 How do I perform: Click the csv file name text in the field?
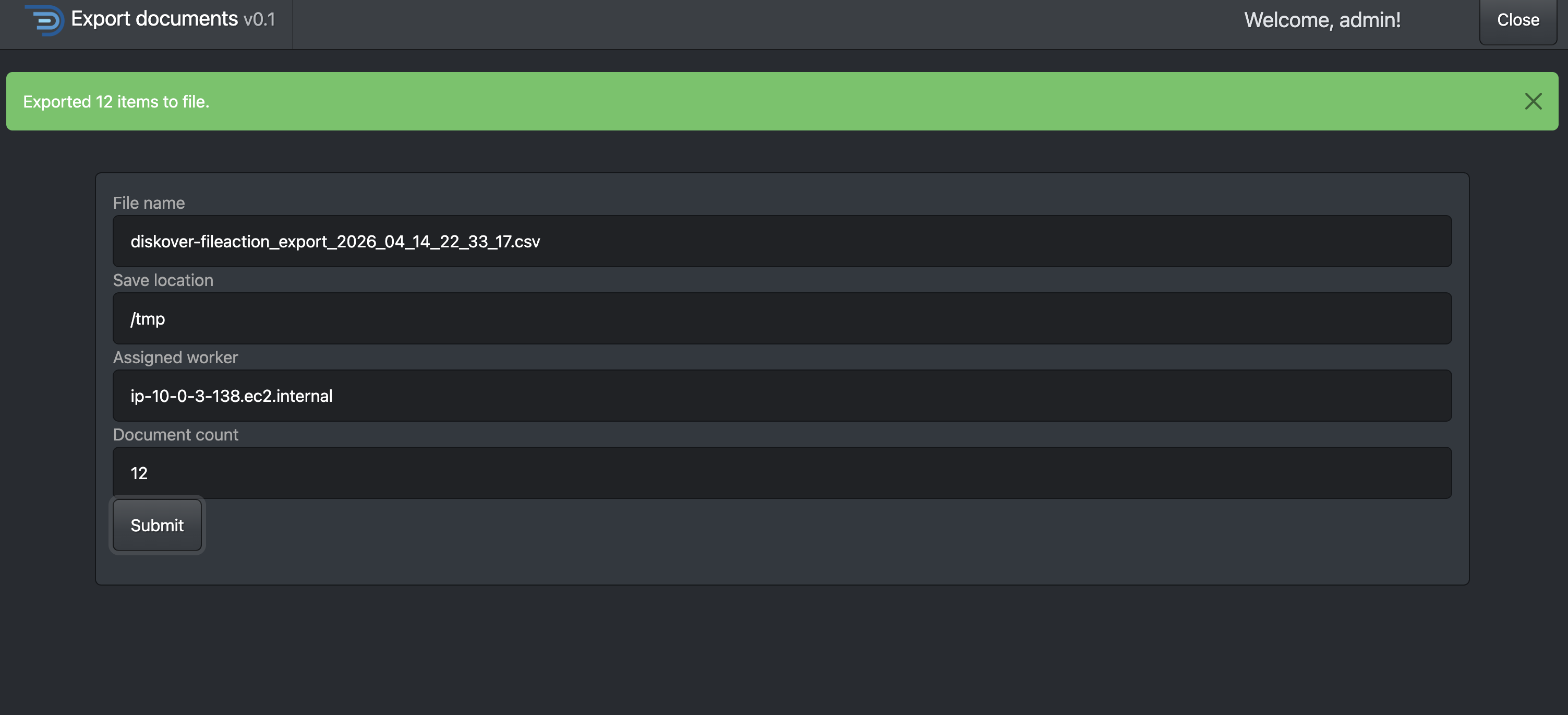click(335, 242)
